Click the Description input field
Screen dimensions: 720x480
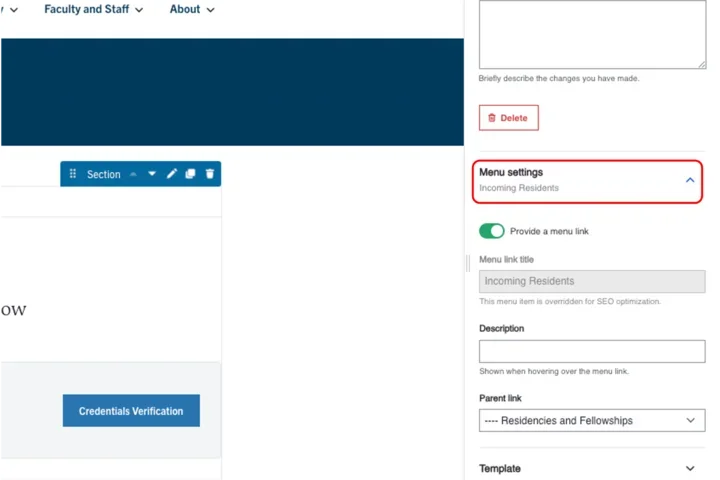[x=591, y=351]
